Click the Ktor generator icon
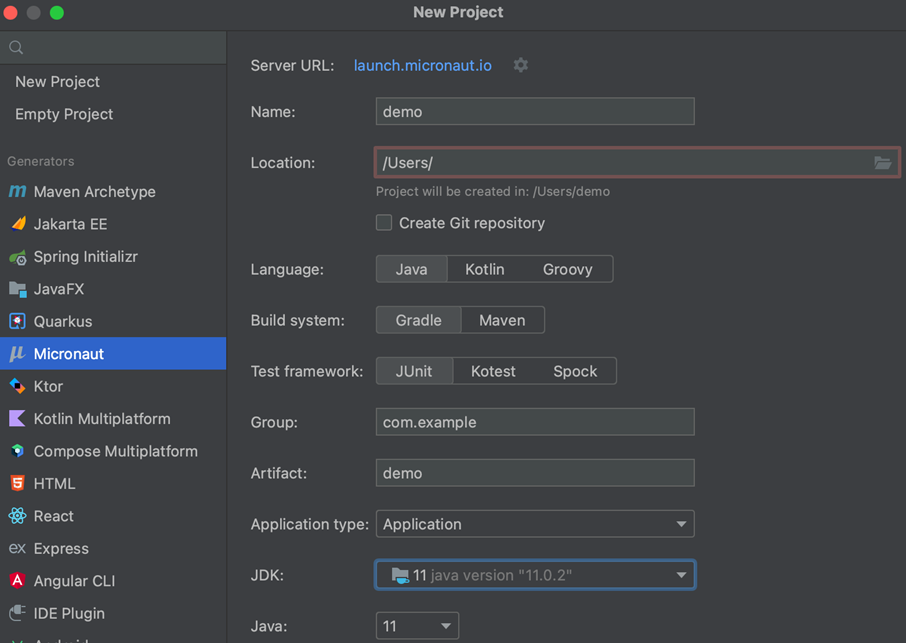This screenshot has height=643, width=906. point(17,386)
